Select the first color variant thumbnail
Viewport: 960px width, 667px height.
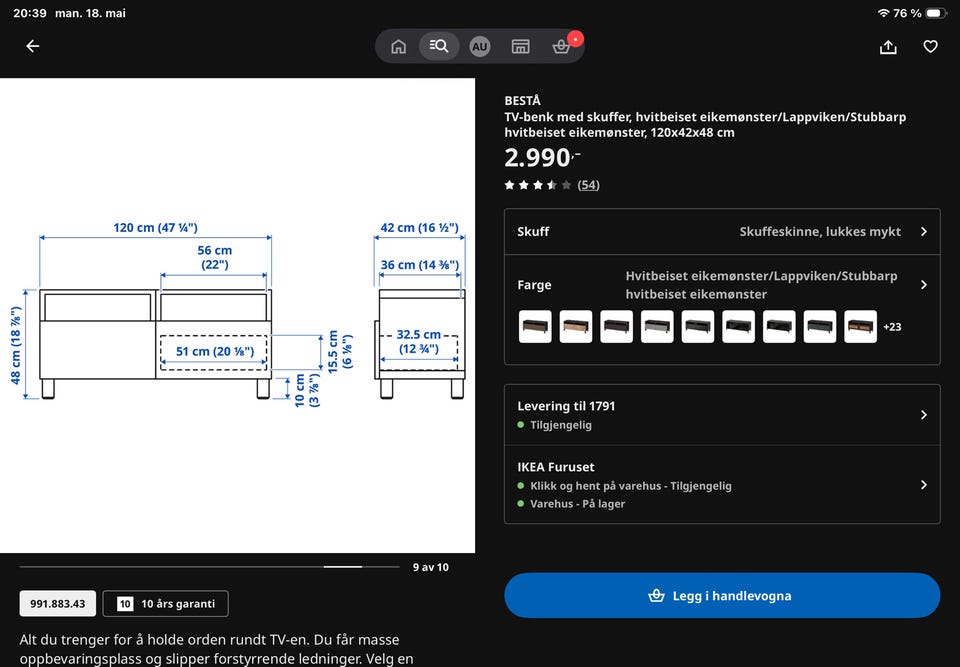(535, 326)
